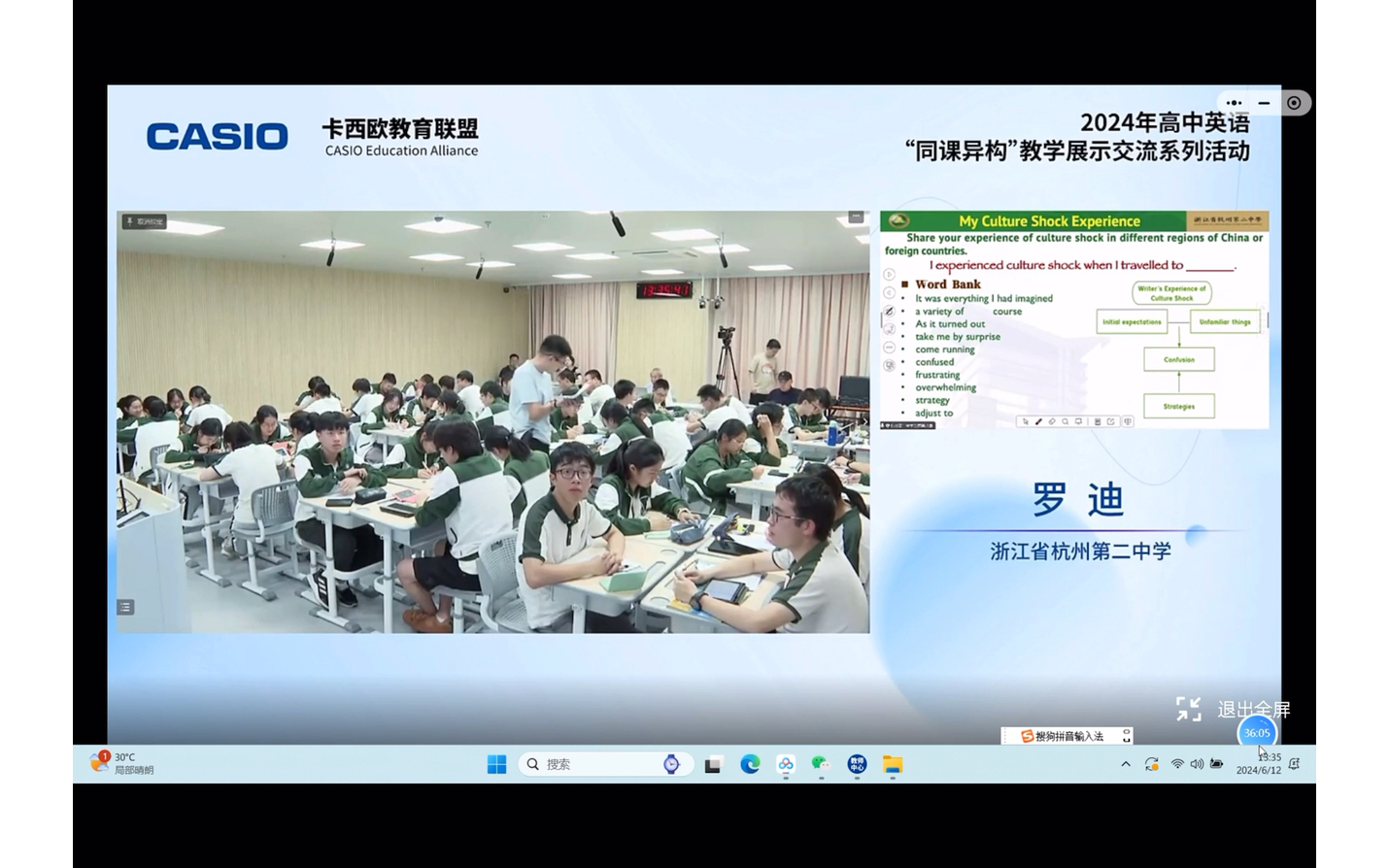Open WeChat from the taskbar
This screenshot has width=1389, height=868.
click(x=821, y=765)
